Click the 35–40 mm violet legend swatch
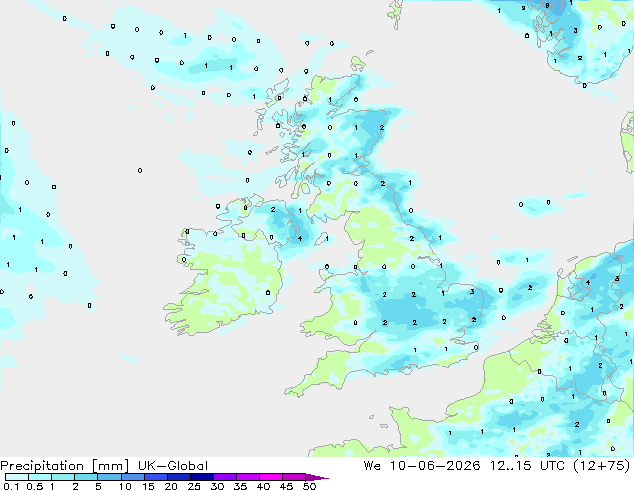The width and height of the screenshot is (634, 490). click(247, 477)
